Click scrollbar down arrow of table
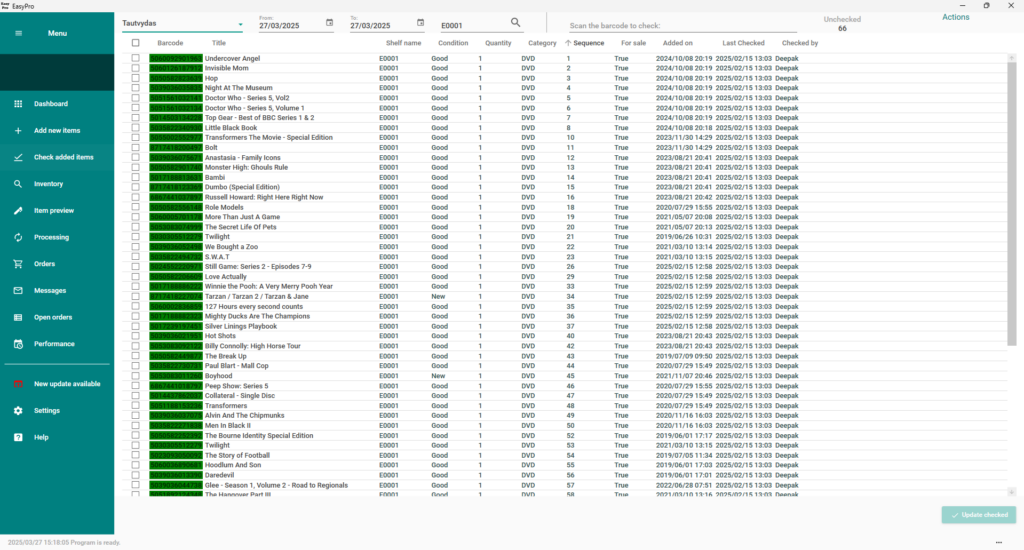The height and width of the screenshot is (550, 1024). pyautogui.click(x=1012, y=493)
